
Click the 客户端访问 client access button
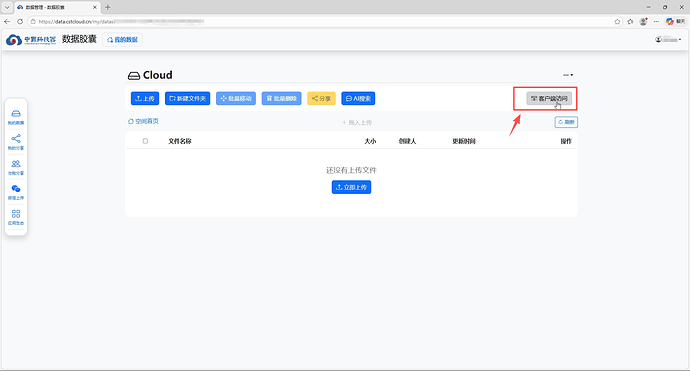(x=549, y=99)
